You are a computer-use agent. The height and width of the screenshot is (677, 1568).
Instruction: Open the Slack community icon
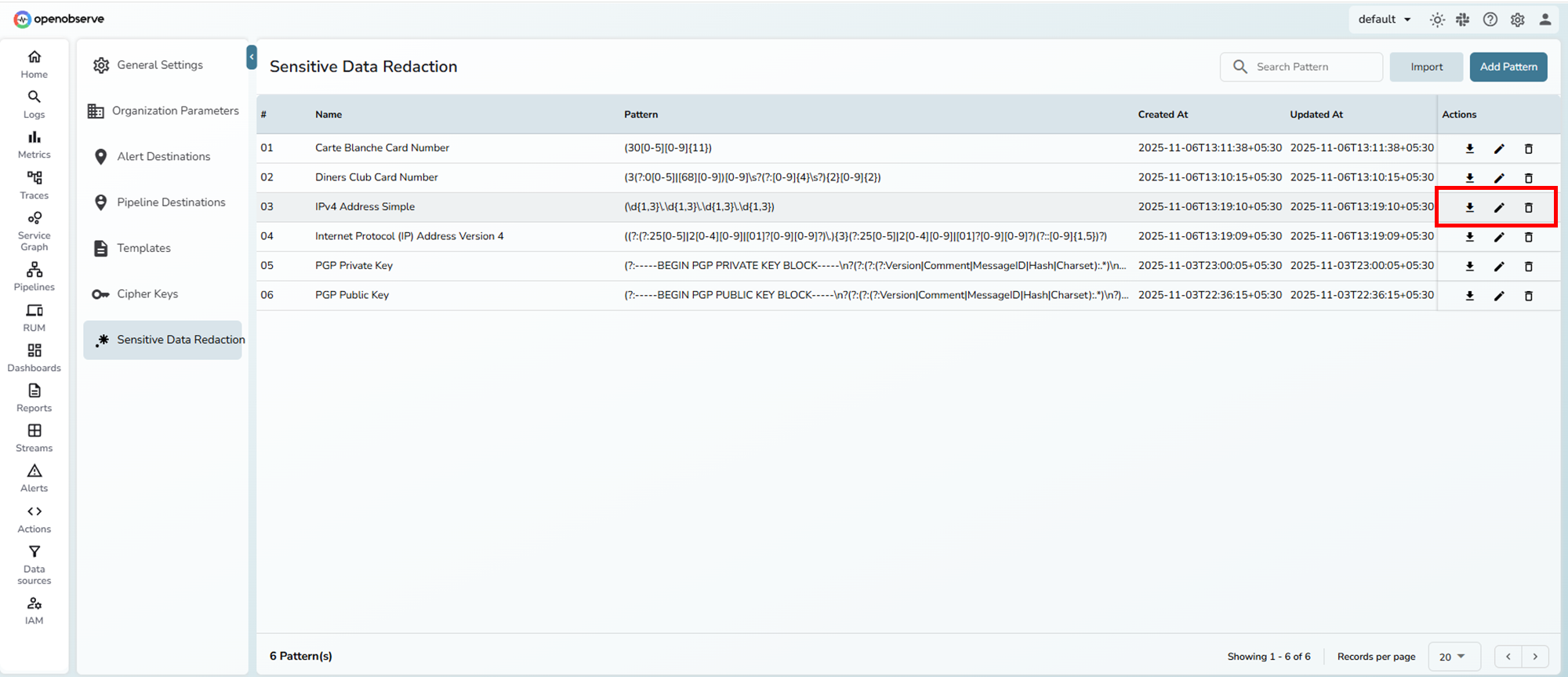coord(1463,20)
